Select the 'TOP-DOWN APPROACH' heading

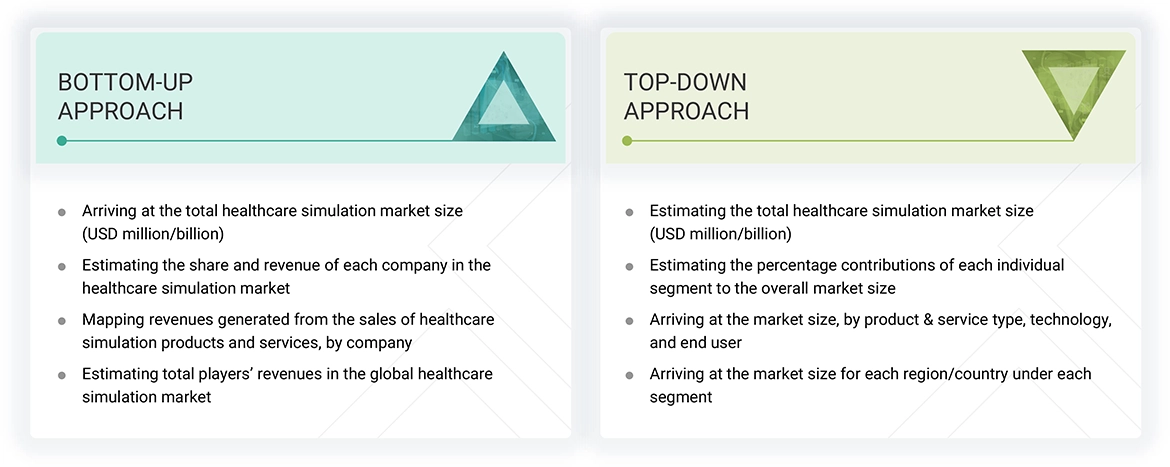coord(686,96)
